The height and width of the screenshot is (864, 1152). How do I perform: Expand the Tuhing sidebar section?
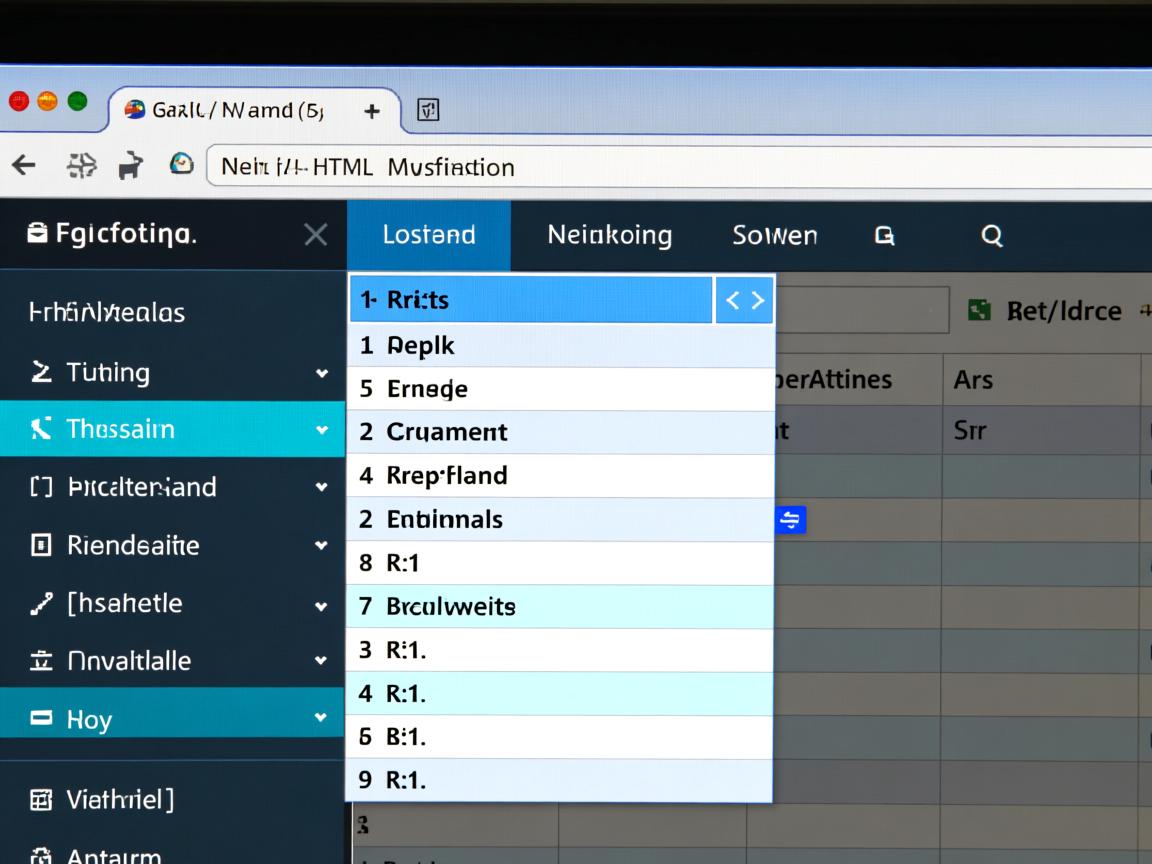[x=321, y=373]
